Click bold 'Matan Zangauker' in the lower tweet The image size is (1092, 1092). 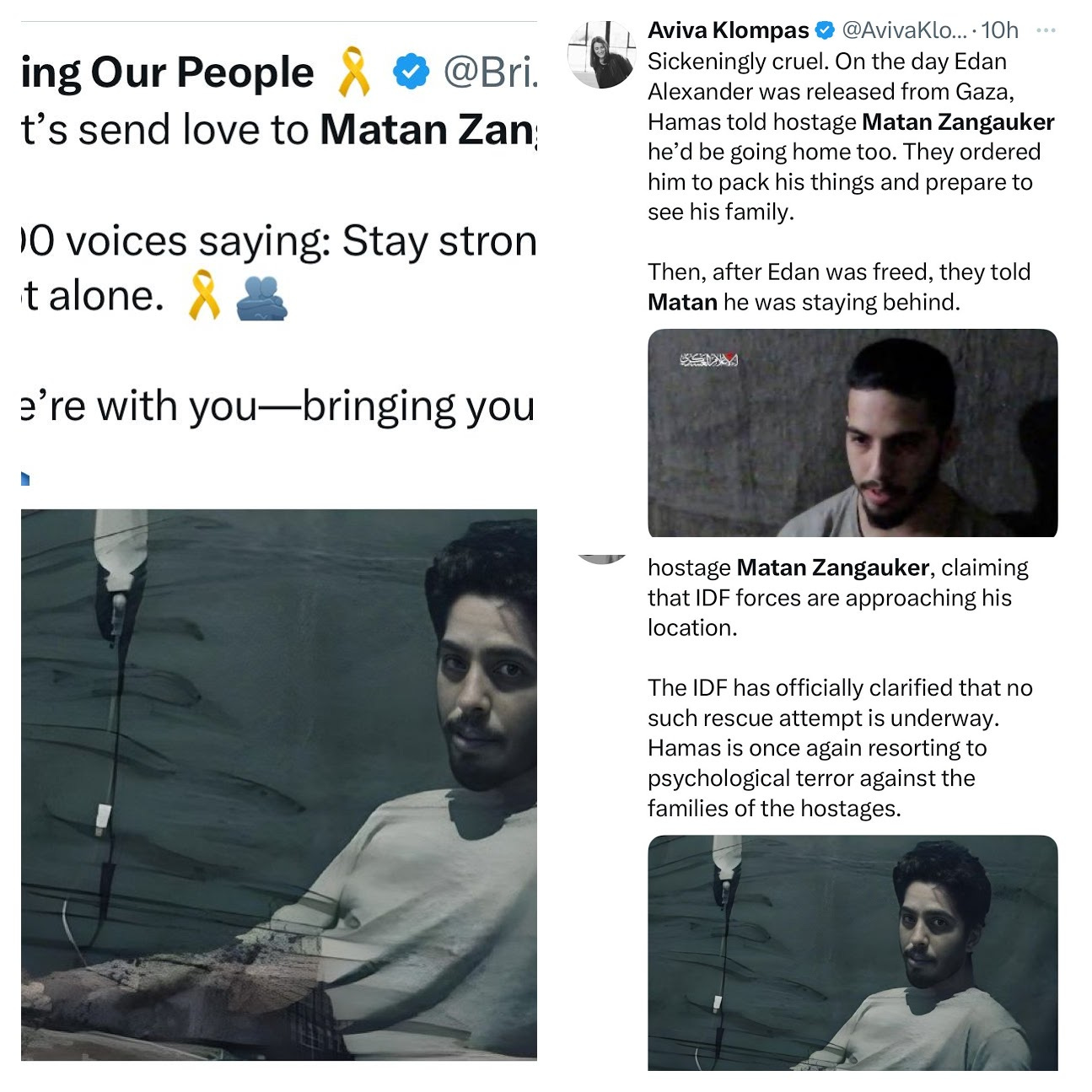pyautogui.click(x=833, y=568)
